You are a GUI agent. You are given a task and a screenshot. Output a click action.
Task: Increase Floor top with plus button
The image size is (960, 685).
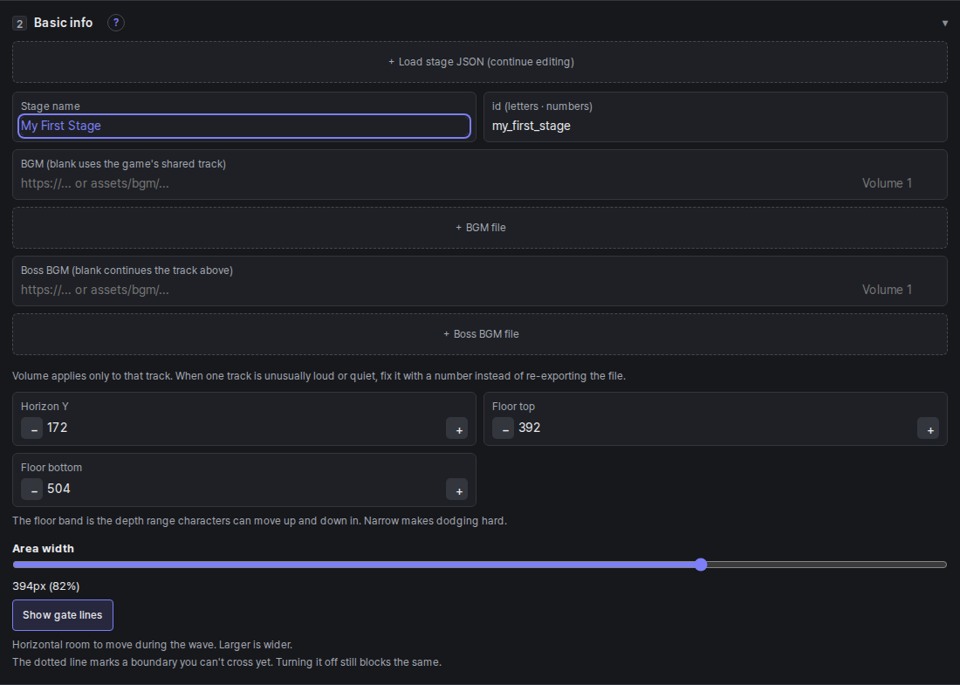tap(928, 428)
